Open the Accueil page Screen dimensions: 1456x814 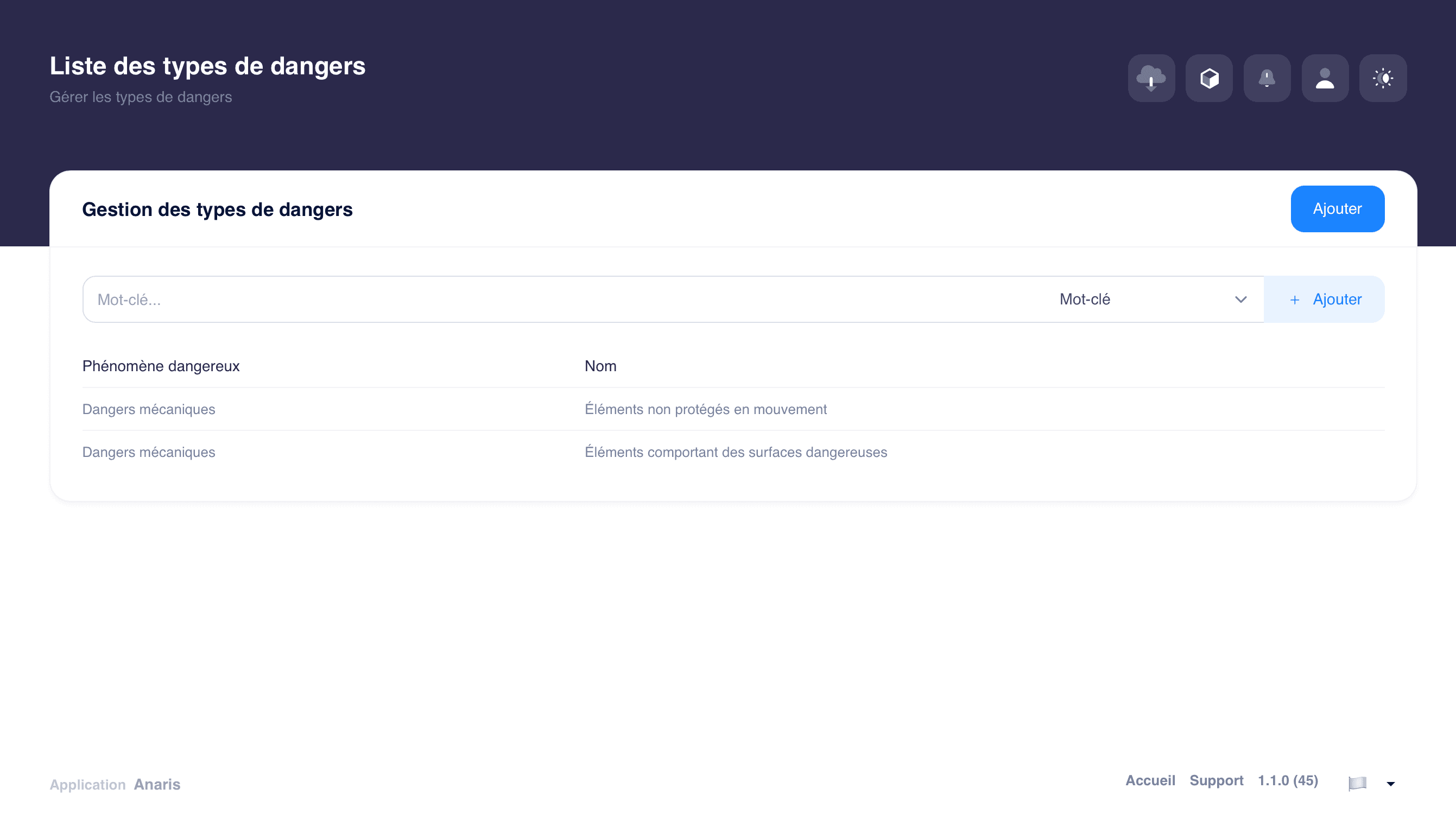click(x=1150, y=780)
